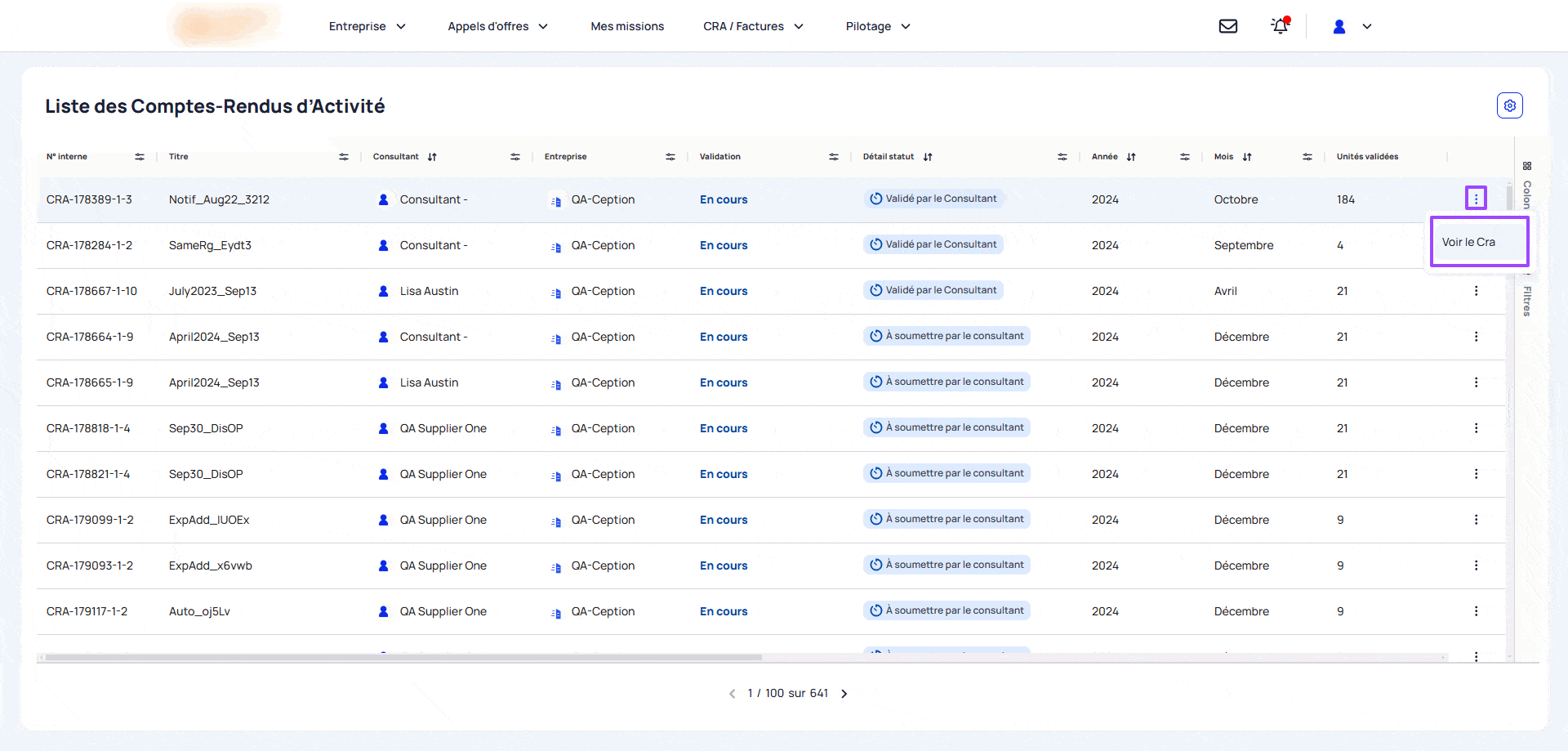Open the messages envelope icon
The image size is (1568, 751).
tap(1227, 26)
